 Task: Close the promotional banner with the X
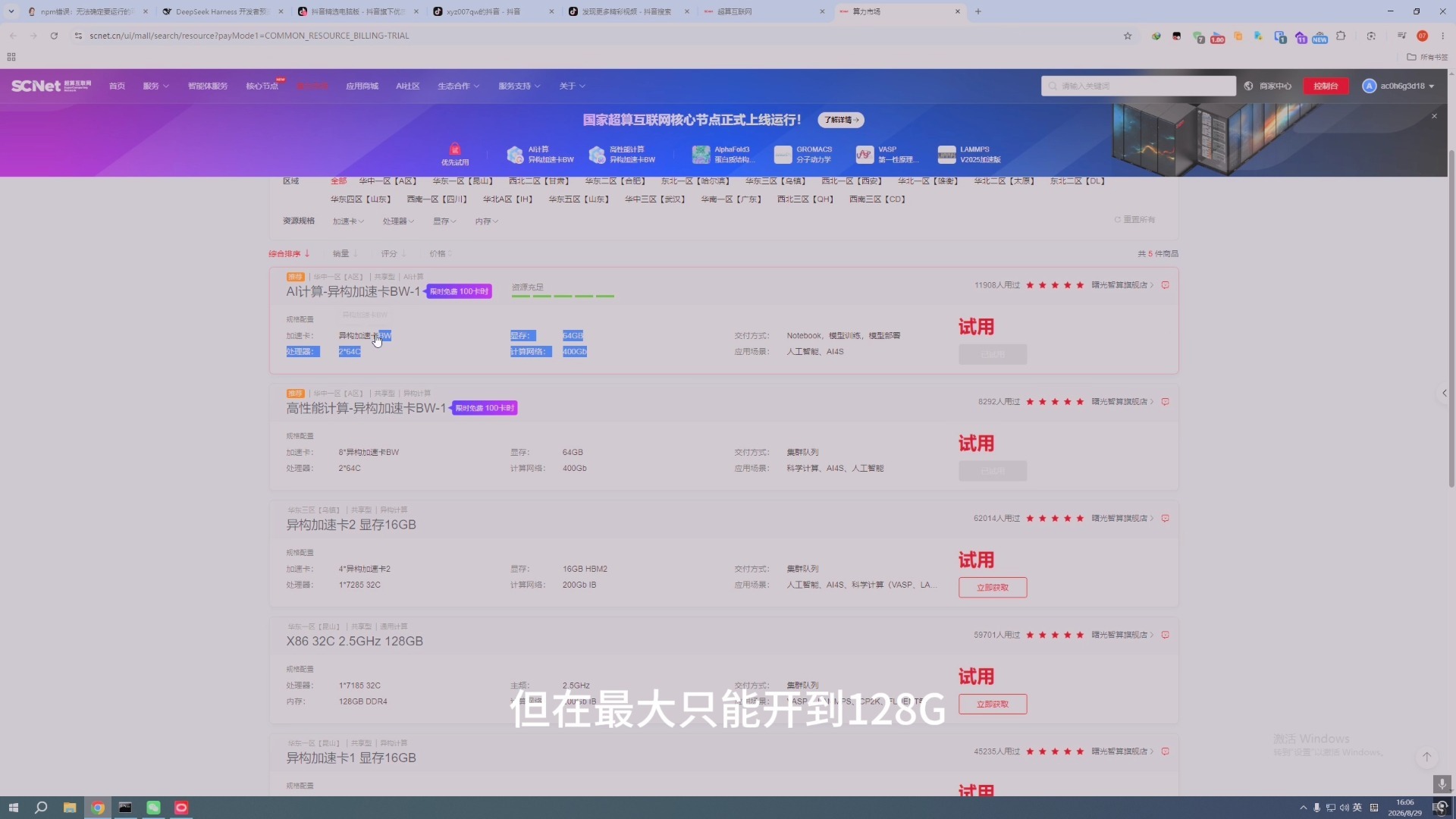point(1434,116)
